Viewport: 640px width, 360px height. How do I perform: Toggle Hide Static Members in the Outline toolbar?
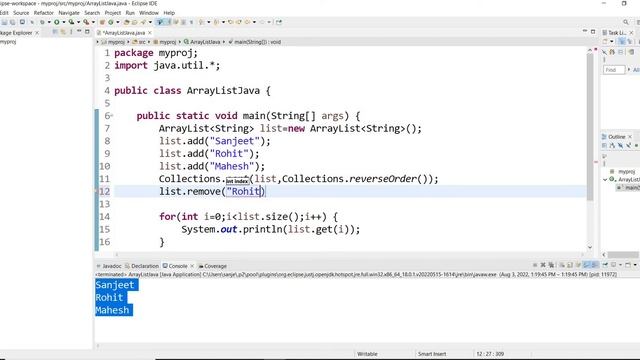[x=629, y=146]
